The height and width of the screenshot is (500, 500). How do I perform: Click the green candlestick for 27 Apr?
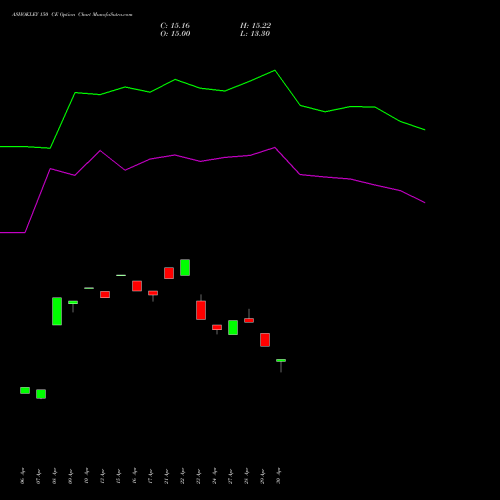pyautogui.click(x=233, y=327)
